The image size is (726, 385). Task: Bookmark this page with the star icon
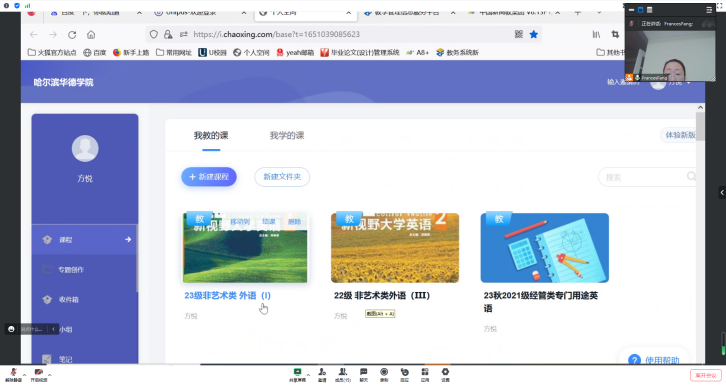pos(534,34)
